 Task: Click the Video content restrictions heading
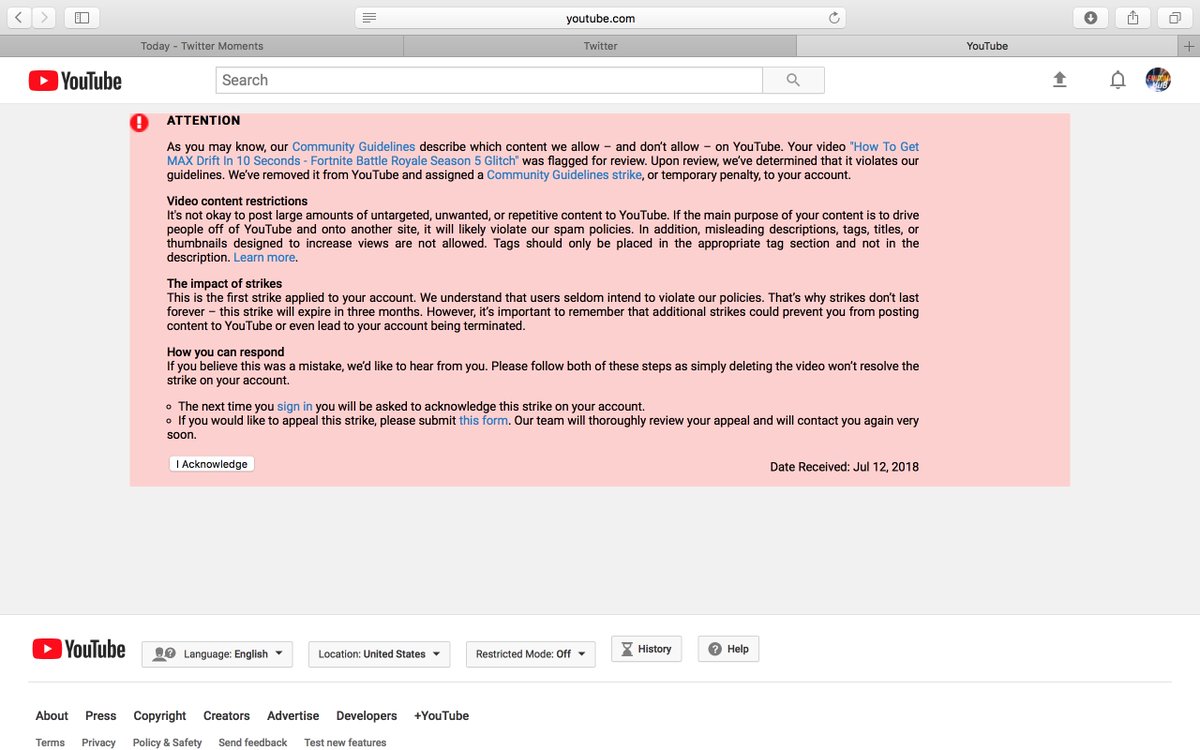tap(237, 202)
